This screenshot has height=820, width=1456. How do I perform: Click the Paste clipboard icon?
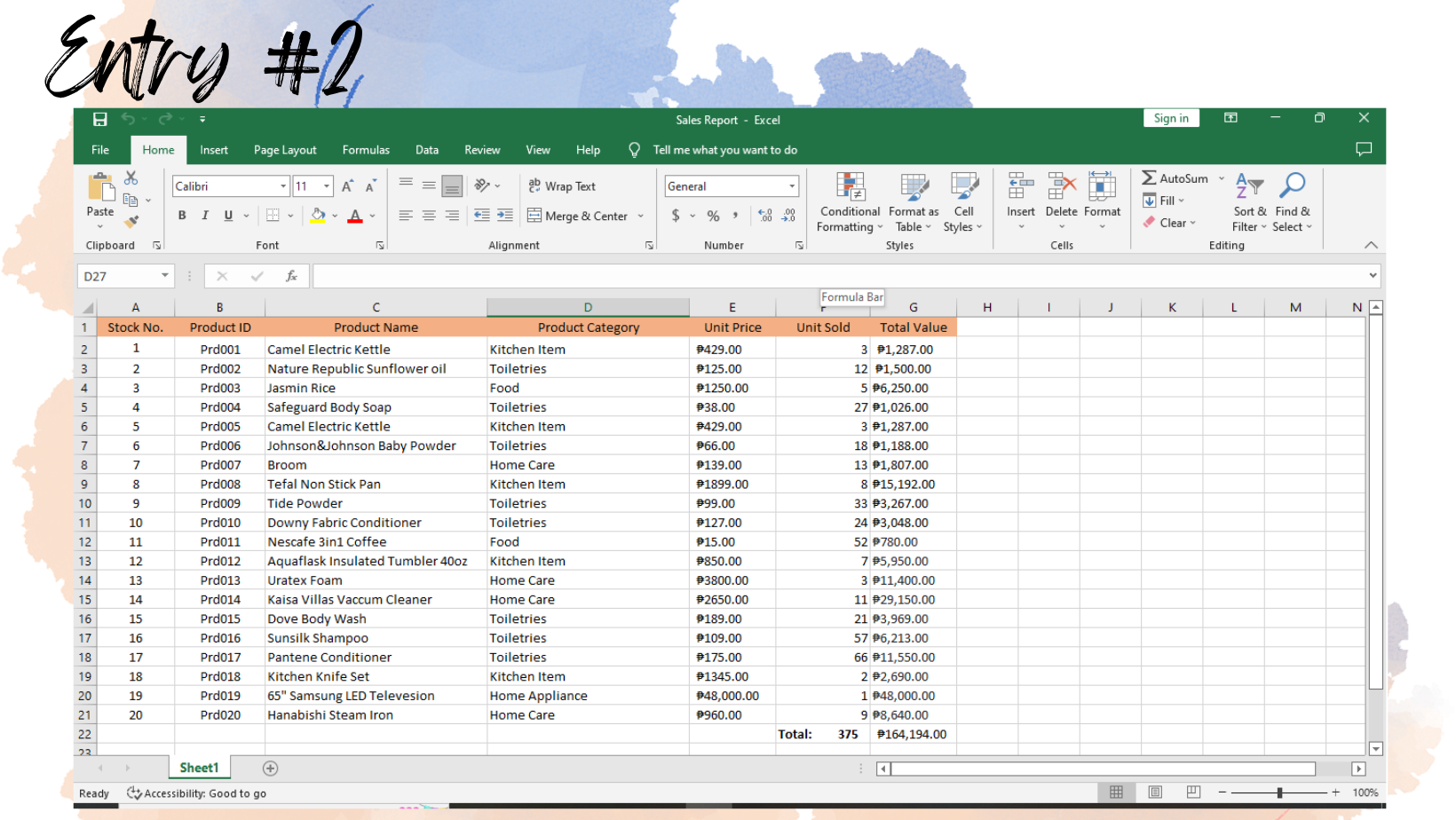(100, 187)
